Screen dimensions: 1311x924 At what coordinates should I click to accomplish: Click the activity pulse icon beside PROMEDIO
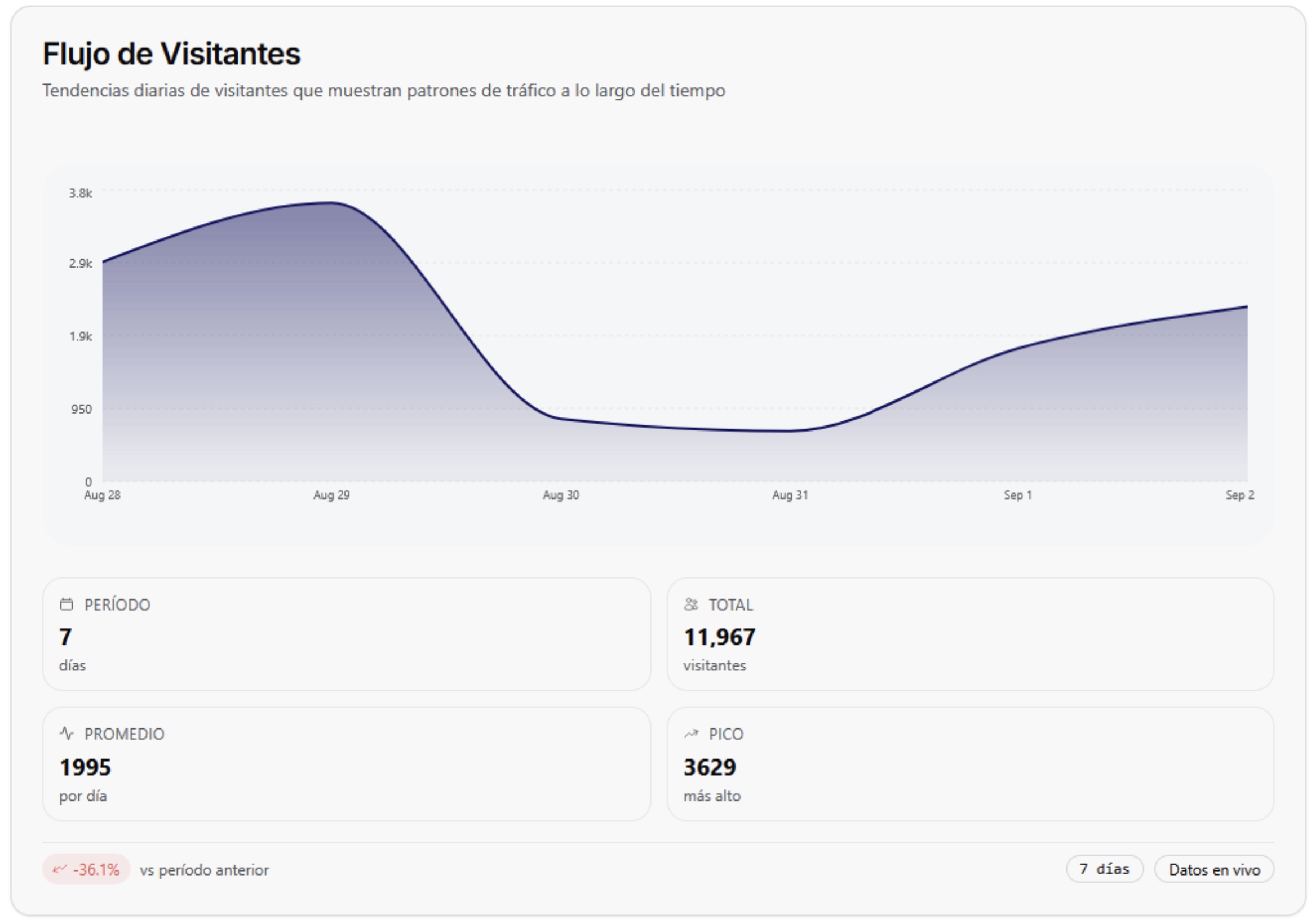[x=67, y=734]
